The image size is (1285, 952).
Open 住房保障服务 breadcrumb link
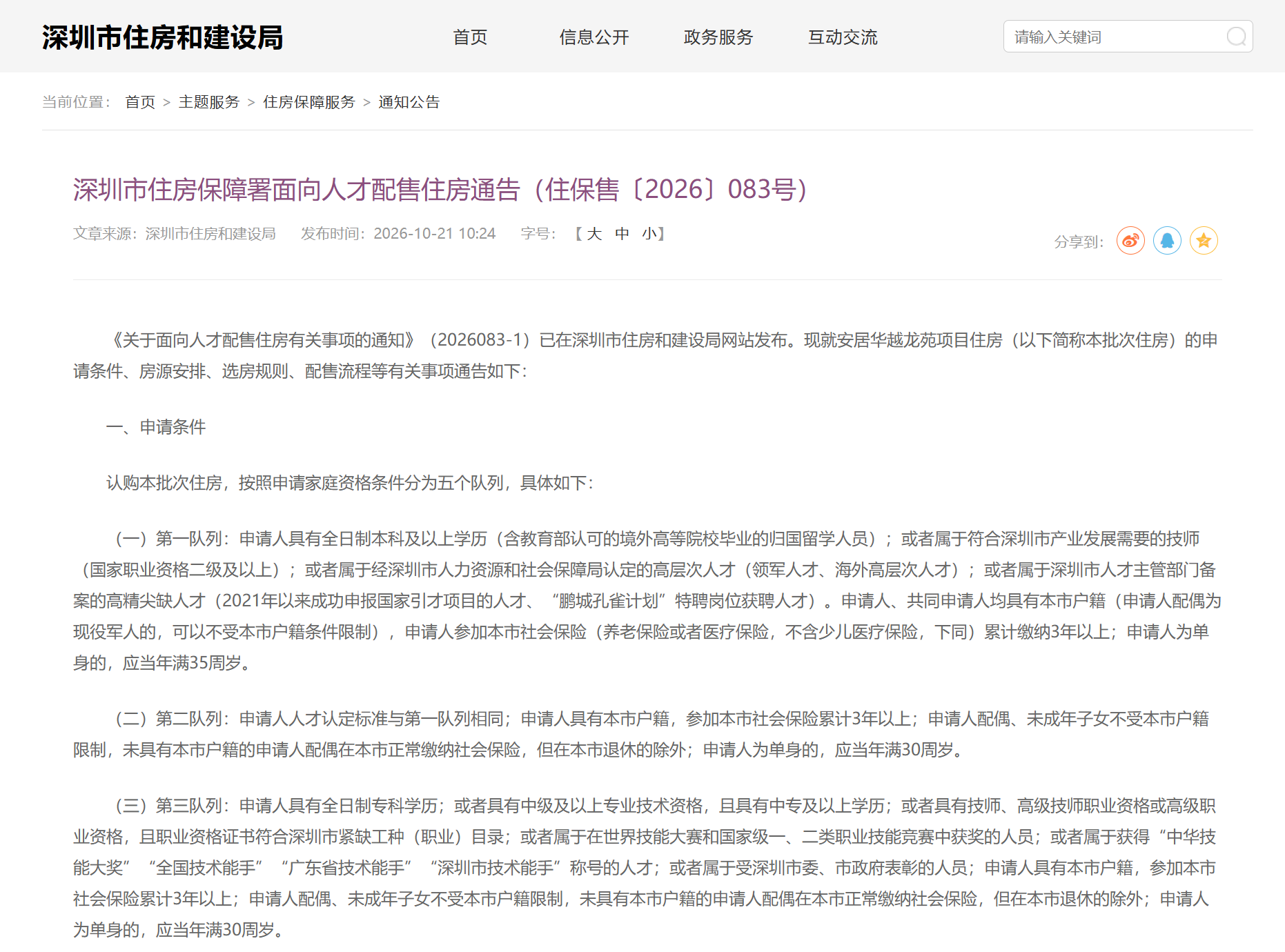click(x=308, y=102)
